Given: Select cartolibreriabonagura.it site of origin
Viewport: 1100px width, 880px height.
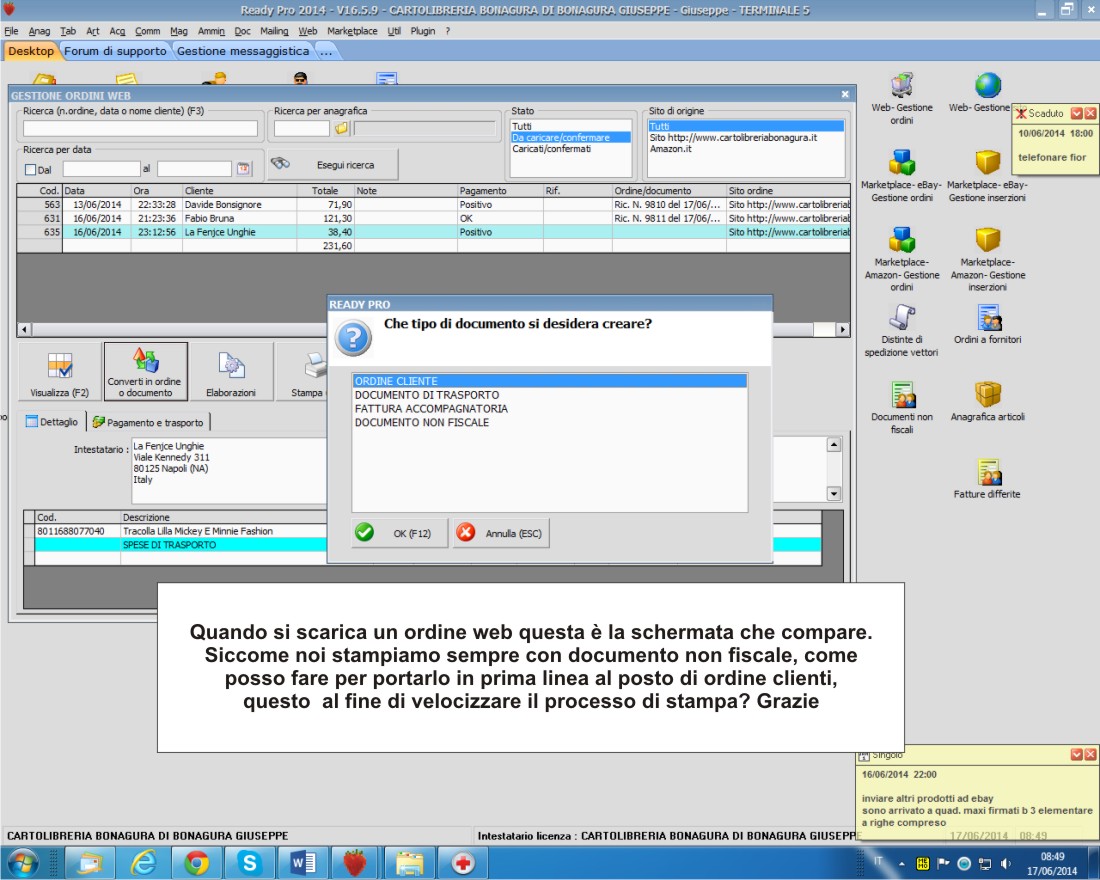Looking at the screenshot, I should [745, 138].
